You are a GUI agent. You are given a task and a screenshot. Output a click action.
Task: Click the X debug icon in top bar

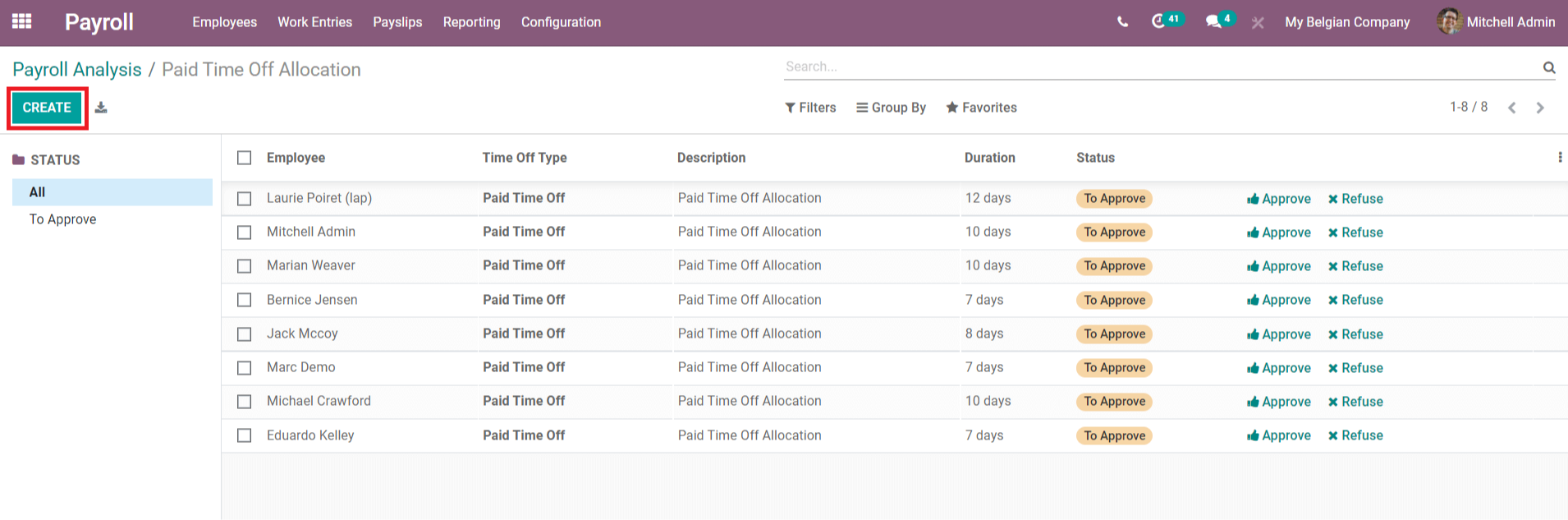pyautogui.click(x=1258, y=23)
